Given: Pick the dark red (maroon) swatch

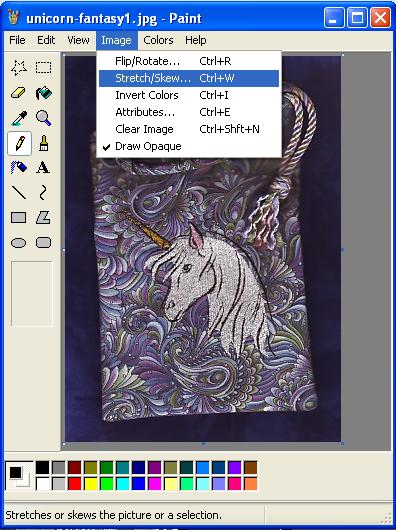Looking at the screenshot, I should tap(75, 468).
